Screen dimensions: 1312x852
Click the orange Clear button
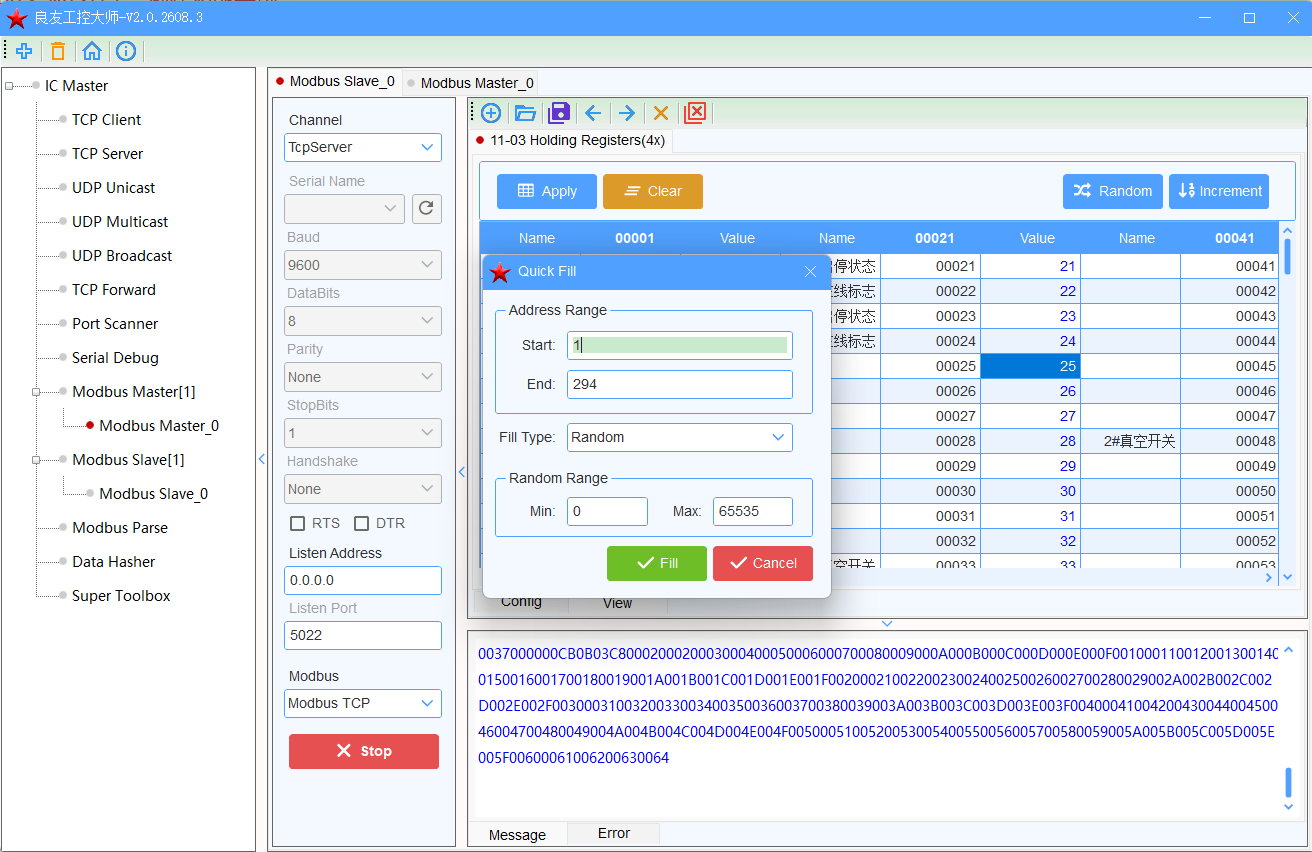(x=653, y=191)
